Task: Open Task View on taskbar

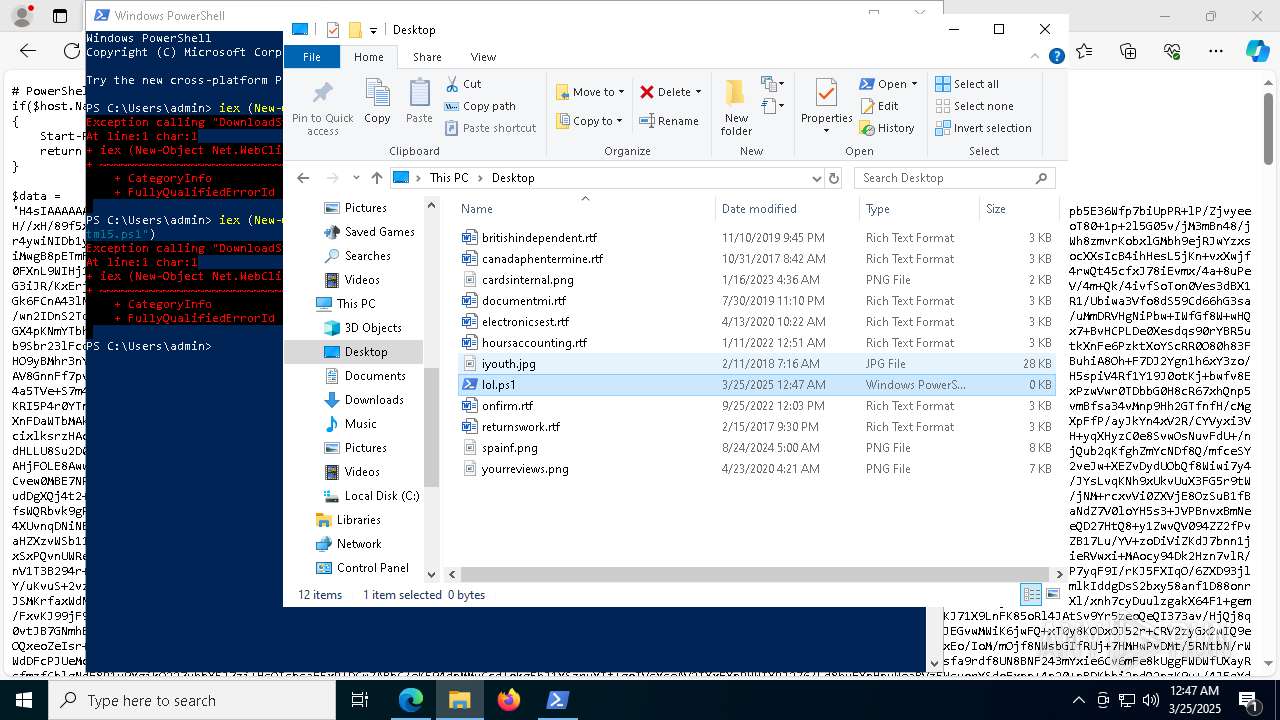Action: click(360, 700)
